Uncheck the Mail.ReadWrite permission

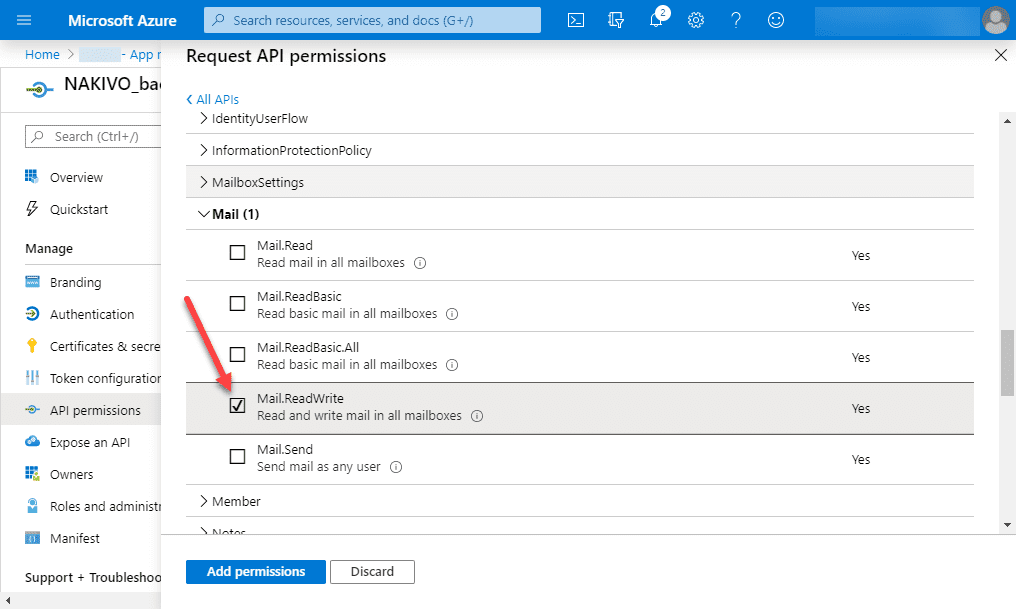237,406
